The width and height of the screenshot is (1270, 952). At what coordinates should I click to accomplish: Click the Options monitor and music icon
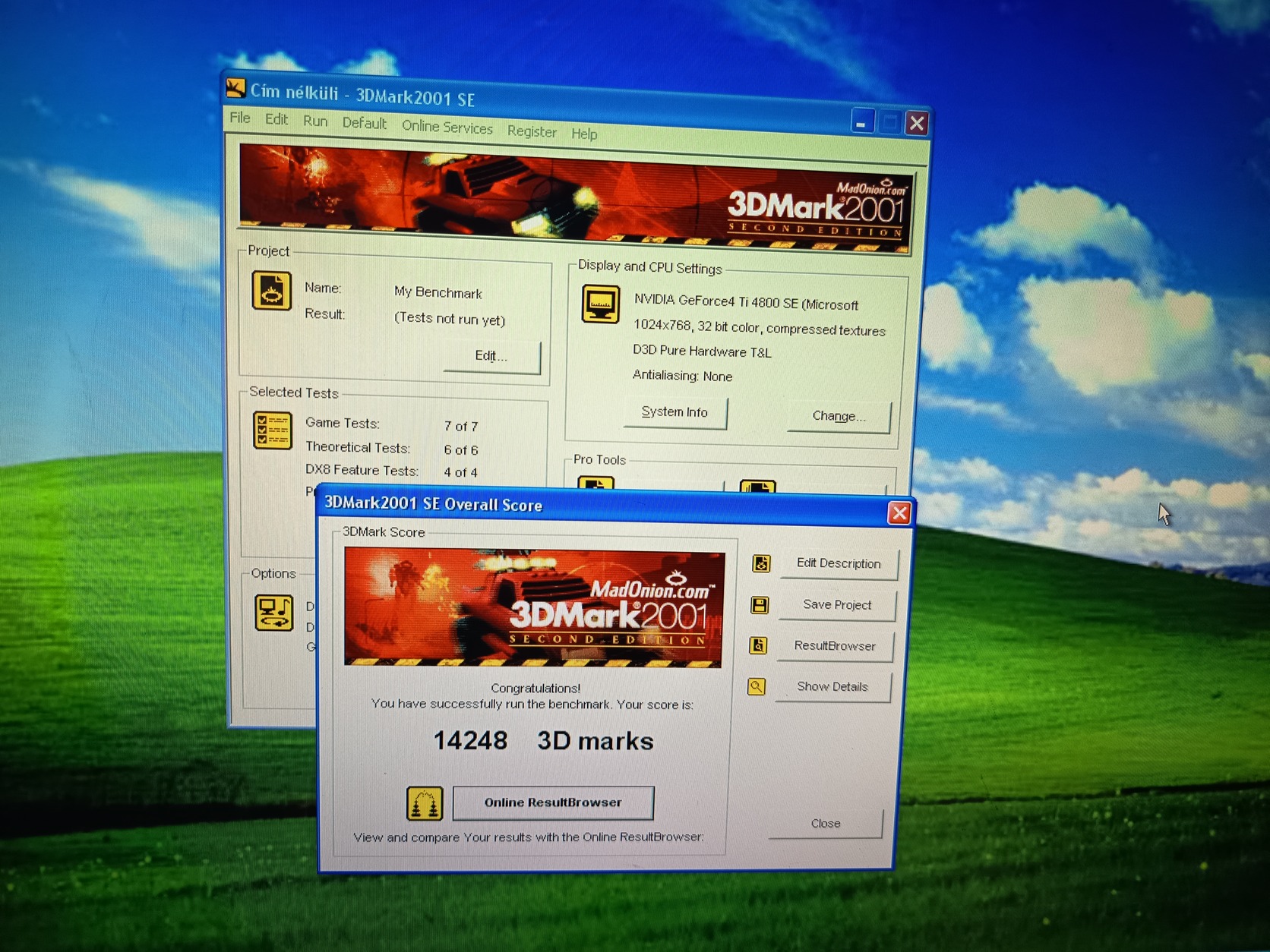(274, 613)
